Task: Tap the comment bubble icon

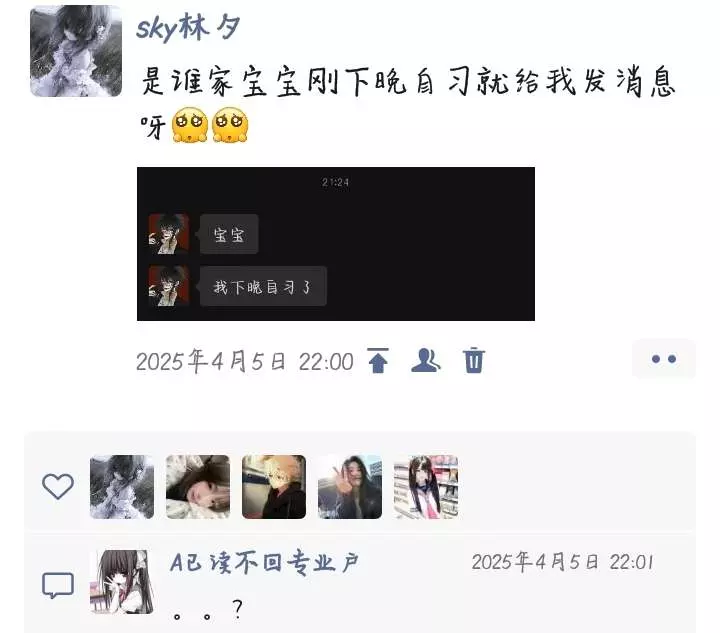Action: (x=58, y=585)
